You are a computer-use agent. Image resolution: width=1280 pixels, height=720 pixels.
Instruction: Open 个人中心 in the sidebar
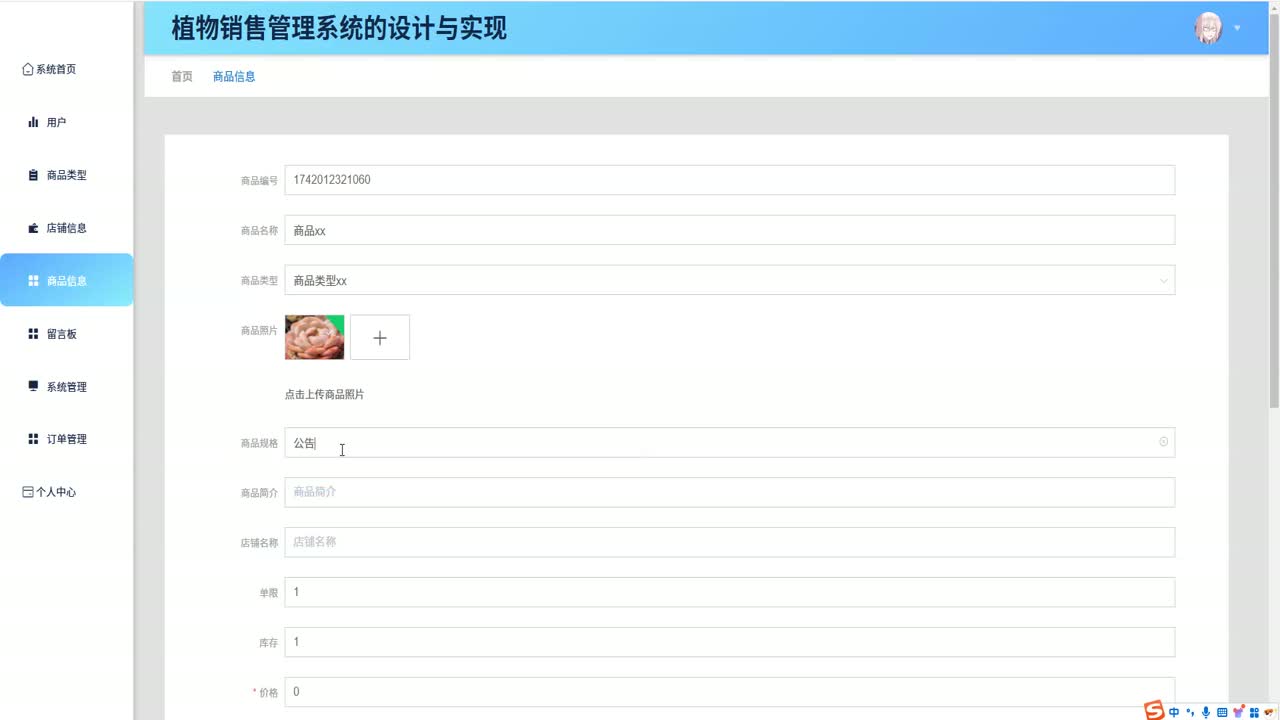[66, 492]
